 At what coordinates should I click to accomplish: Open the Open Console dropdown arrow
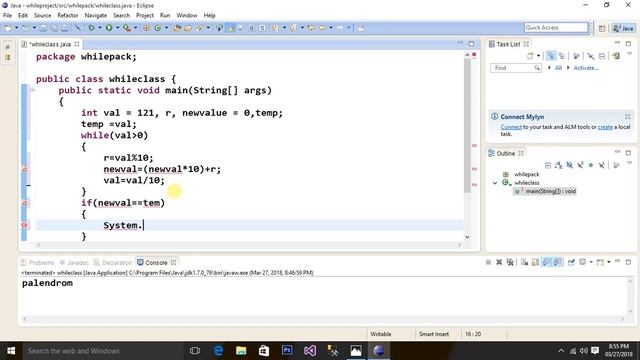click(609, 262)
